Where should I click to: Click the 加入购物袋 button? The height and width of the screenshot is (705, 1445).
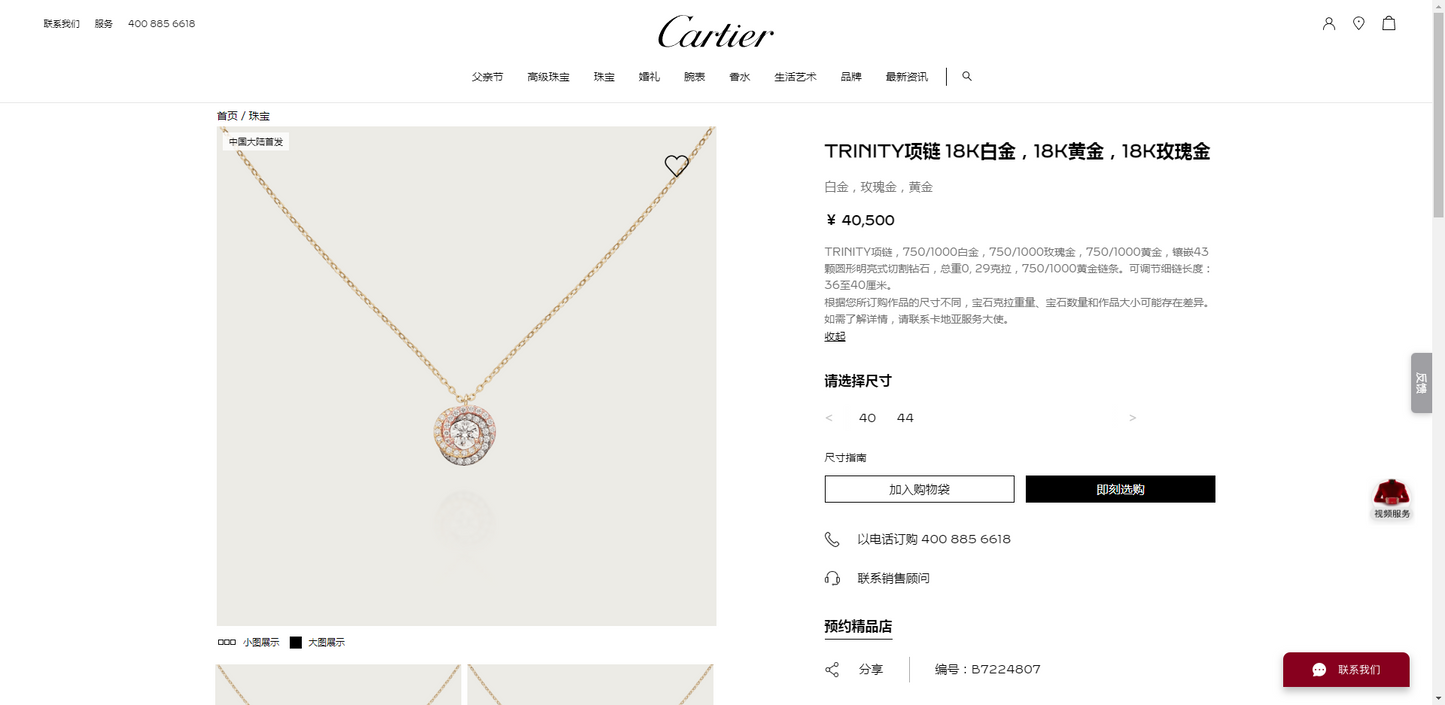[919, 489]
